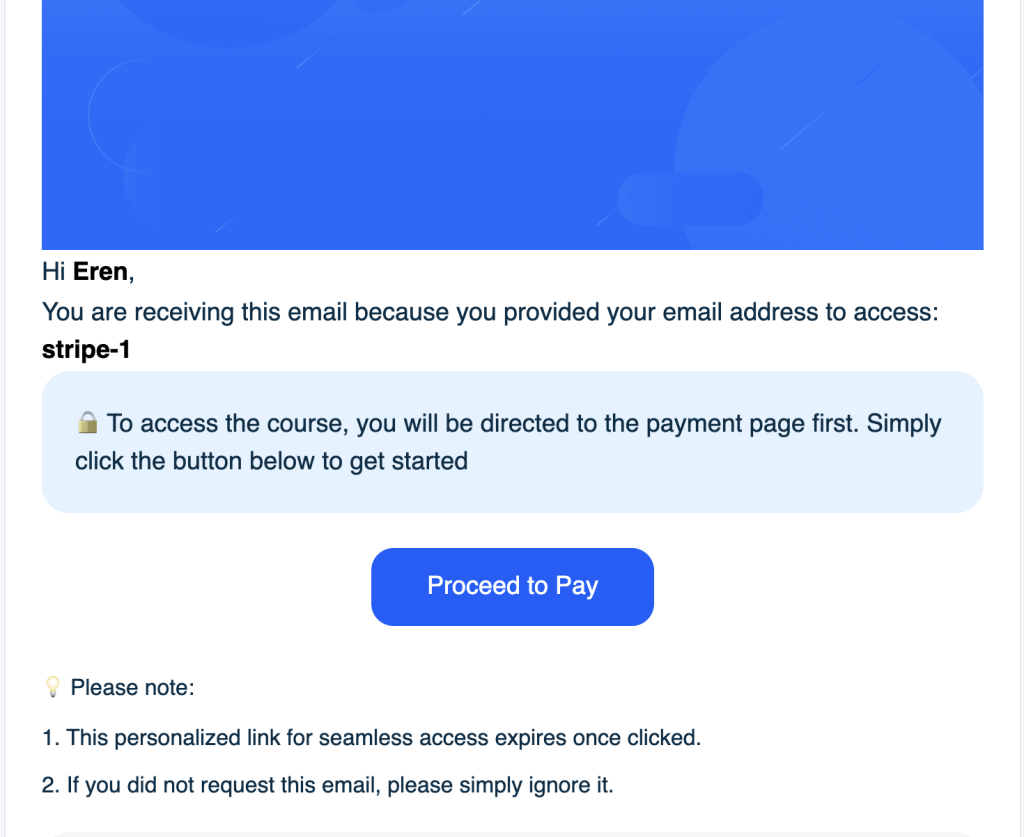
Task: Click the lightbulb icon beside Please note
Action: tap(53, 688)
